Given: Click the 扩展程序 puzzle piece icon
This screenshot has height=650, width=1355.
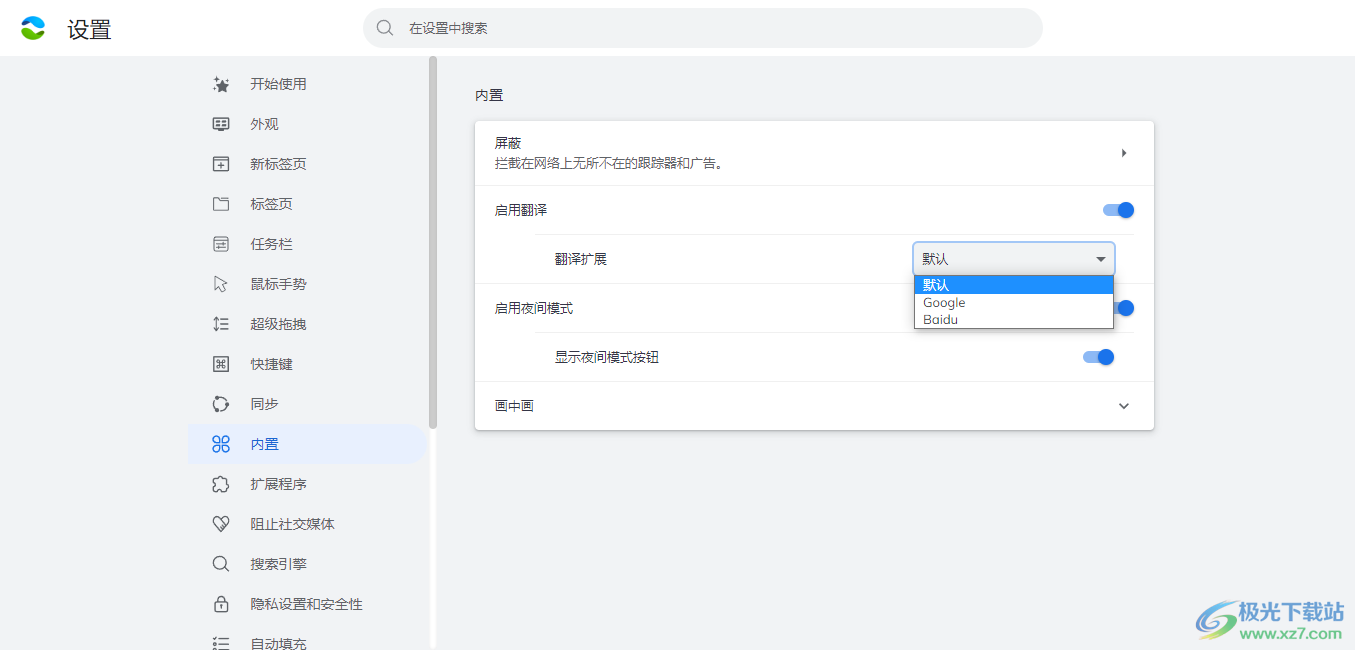Looking at the screenshot, I should coord(221,484).
